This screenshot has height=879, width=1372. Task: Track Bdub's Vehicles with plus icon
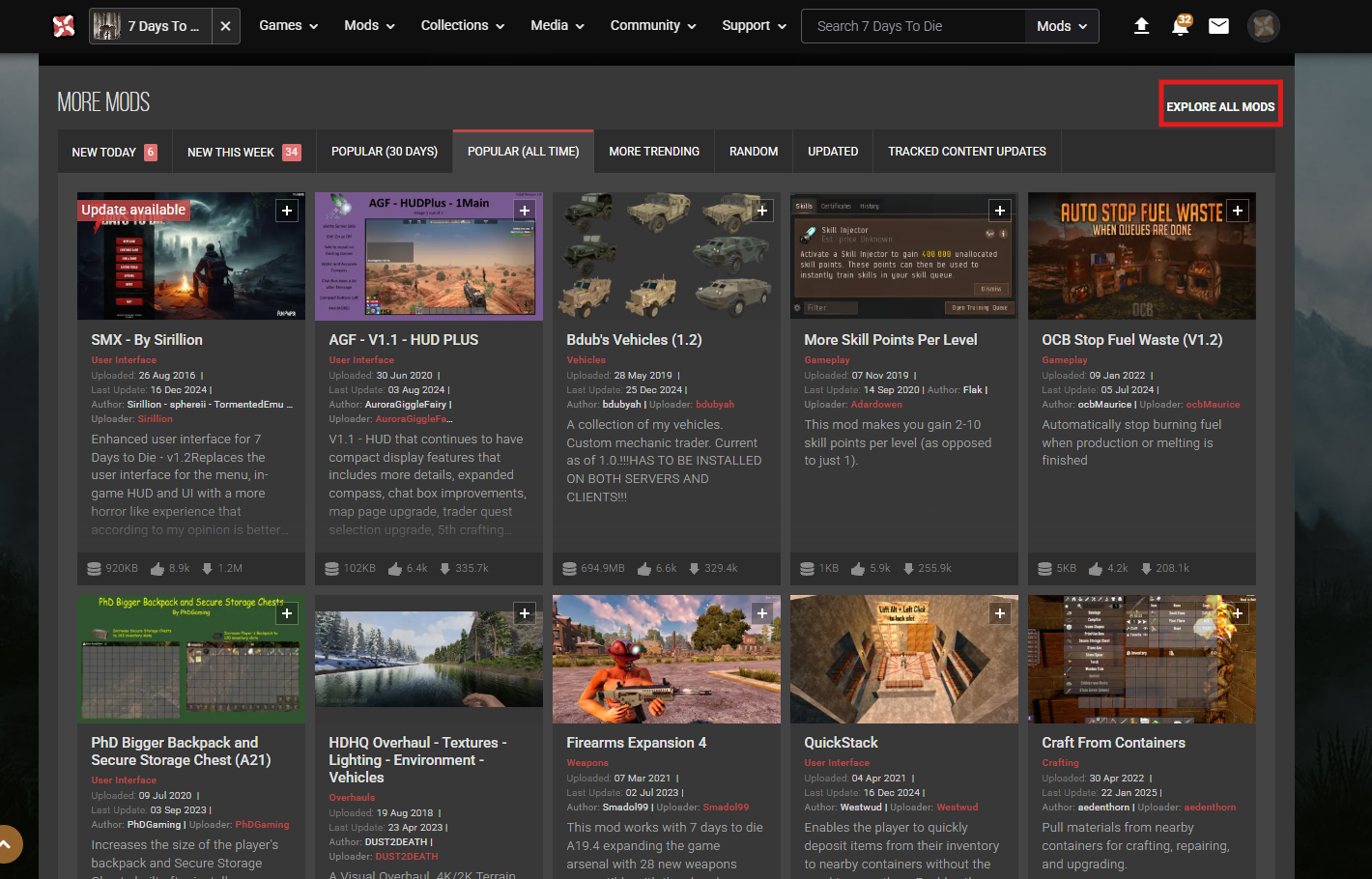click(x=762, y=211)
